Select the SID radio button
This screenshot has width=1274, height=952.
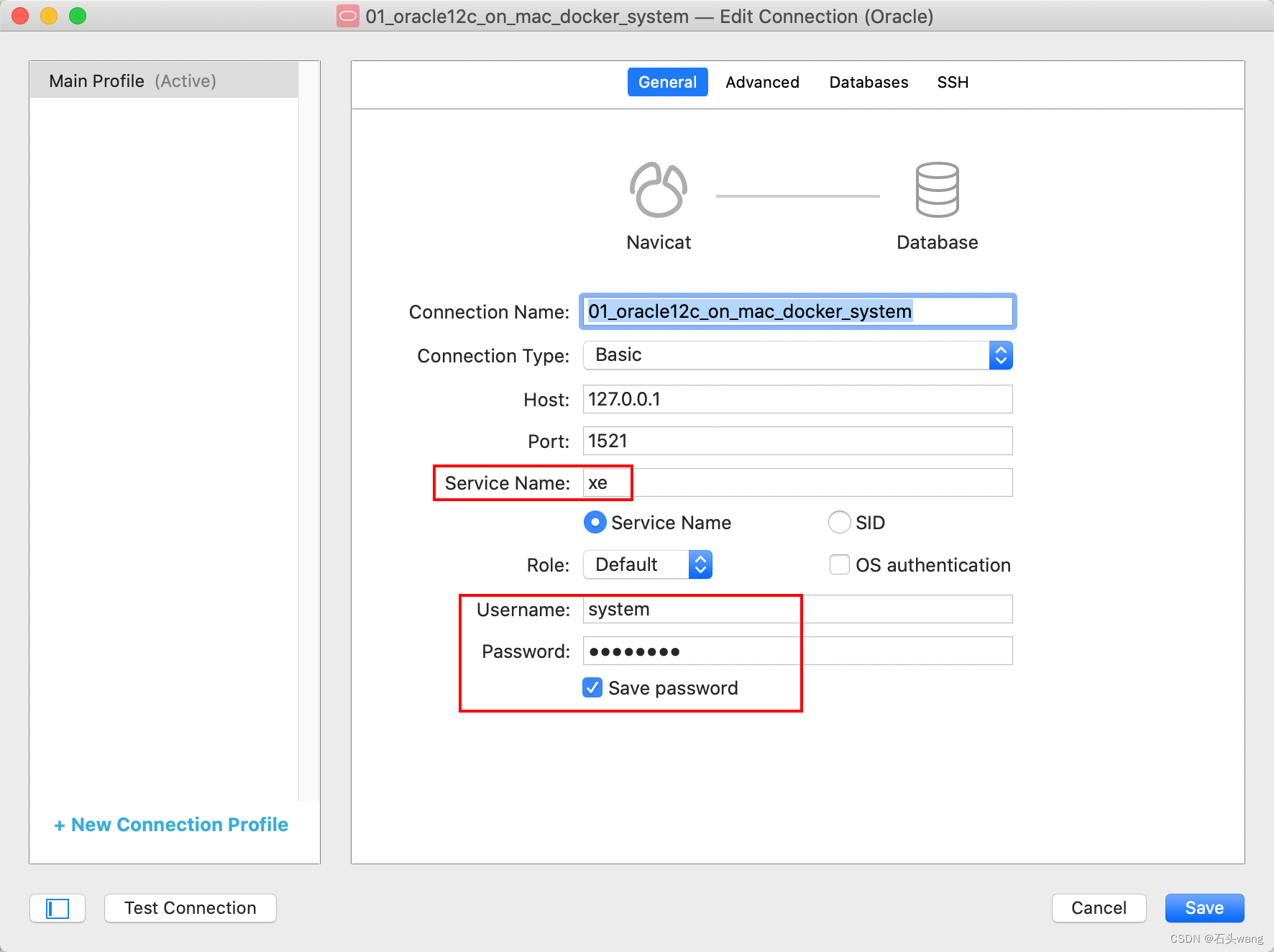pyautogui.click(x=840, y=522)
